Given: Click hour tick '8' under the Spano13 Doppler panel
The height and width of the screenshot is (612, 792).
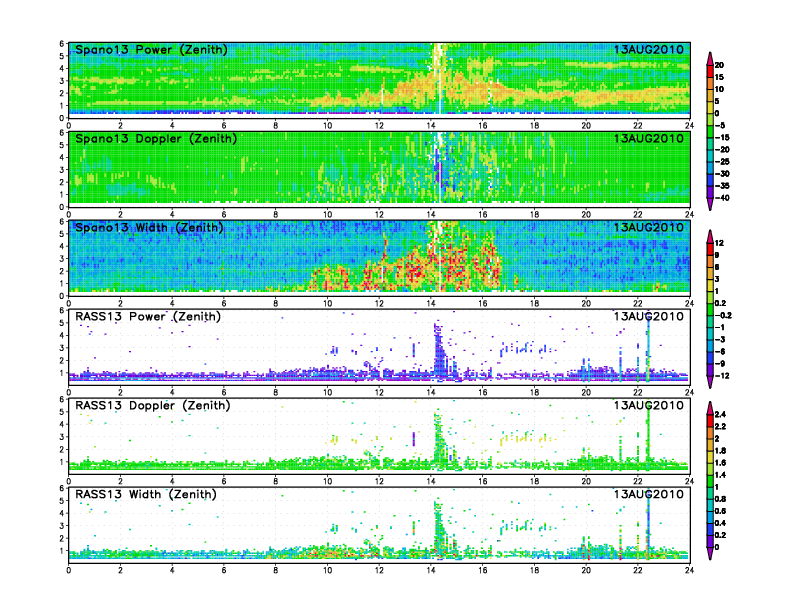Looking at the screenshot, I should tap(276, 215).
